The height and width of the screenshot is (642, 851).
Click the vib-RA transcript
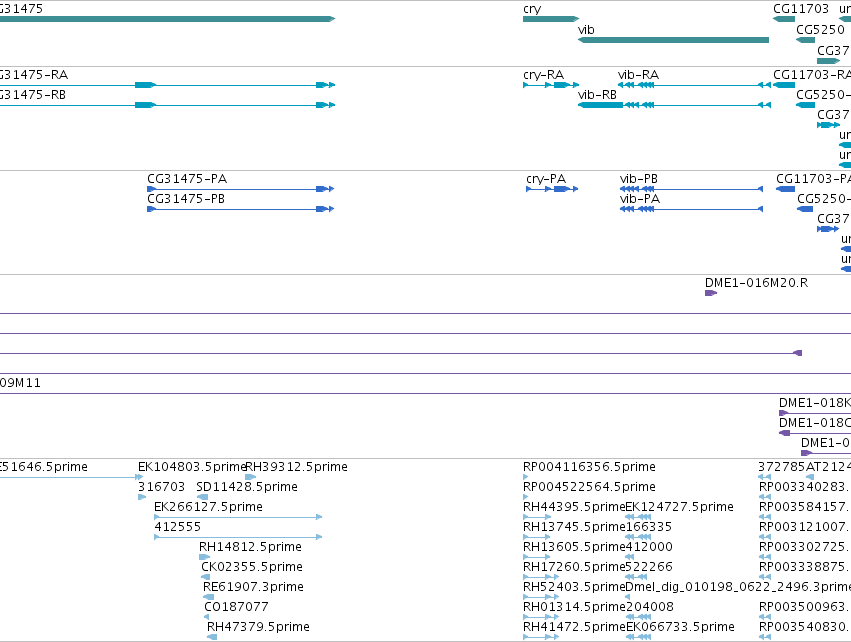[x=694, y=85]
